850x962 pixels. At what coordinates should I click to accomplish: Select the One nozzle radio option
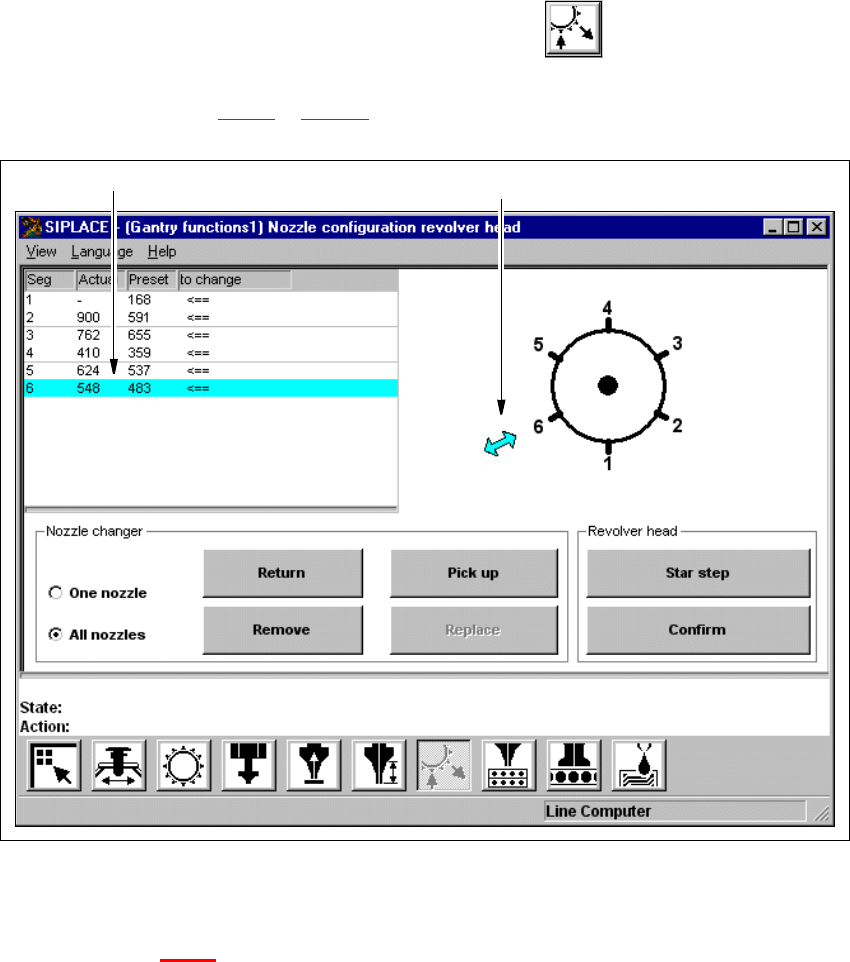tap(56, 593)
